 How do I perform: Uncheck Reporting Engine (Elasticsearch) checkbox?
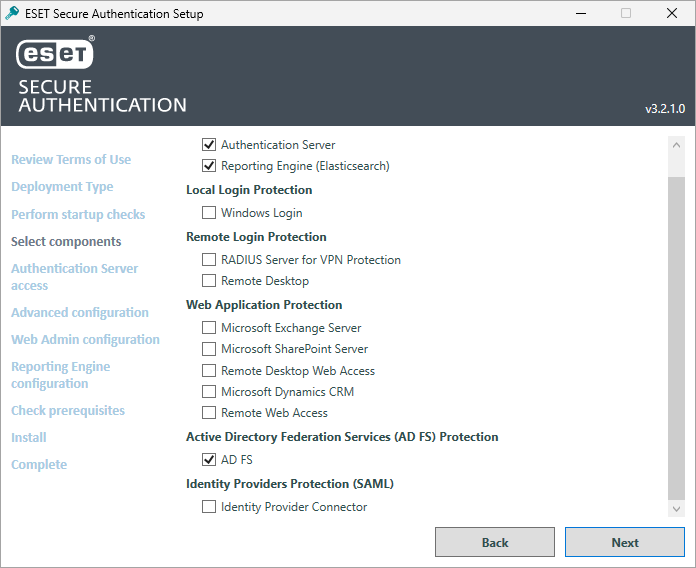209,166
